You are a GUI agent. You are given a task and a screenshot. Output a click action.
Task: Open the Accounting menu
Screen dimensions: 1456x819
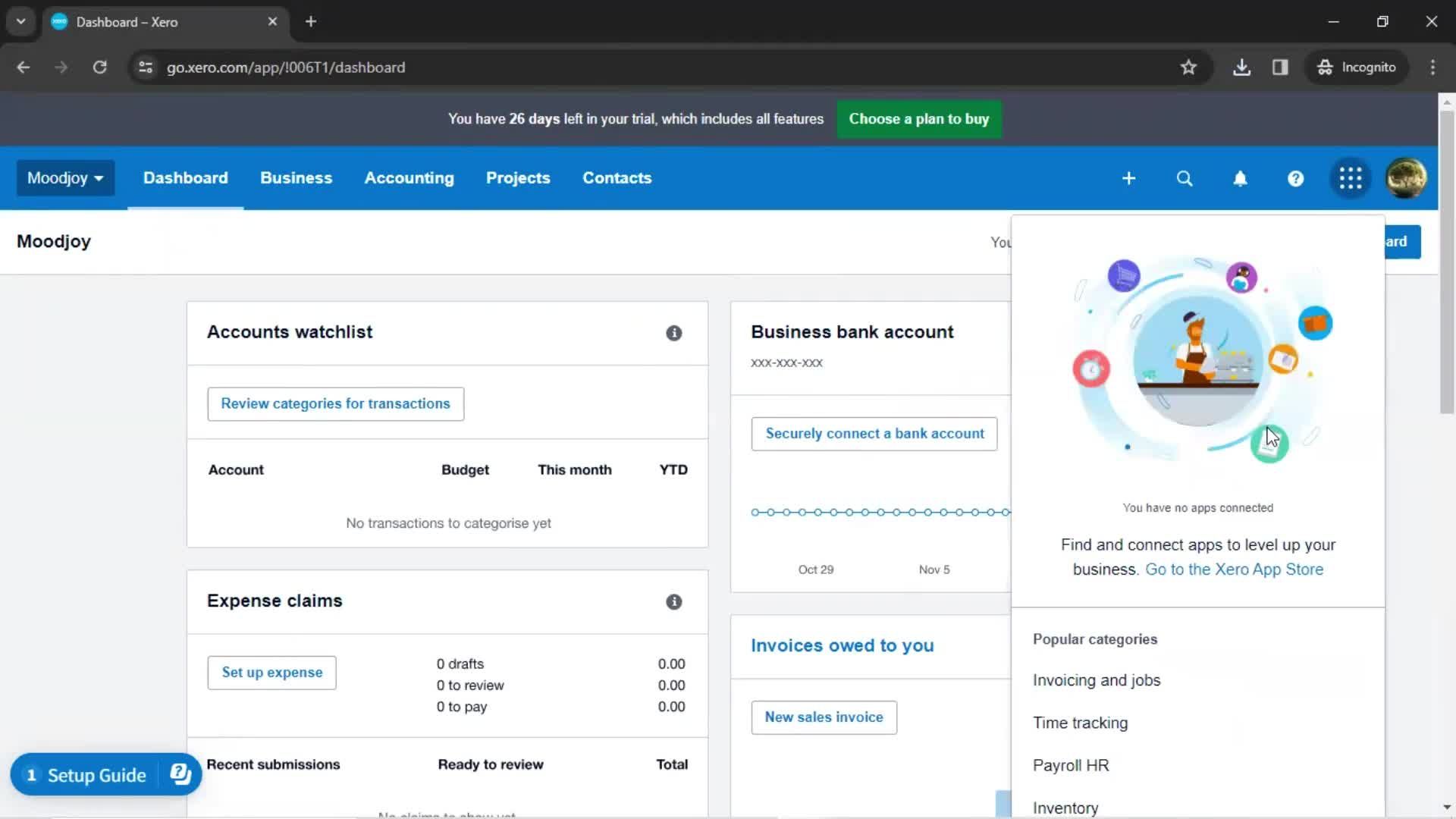point(409,178)
